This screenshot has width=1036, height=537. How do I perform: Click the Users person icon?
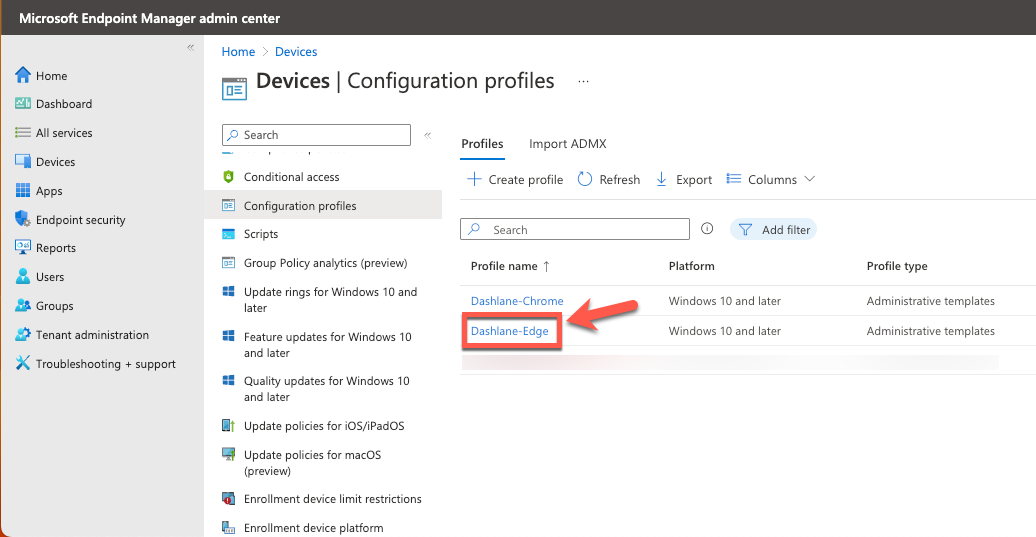pyautogui.click(x=23, y=276)
